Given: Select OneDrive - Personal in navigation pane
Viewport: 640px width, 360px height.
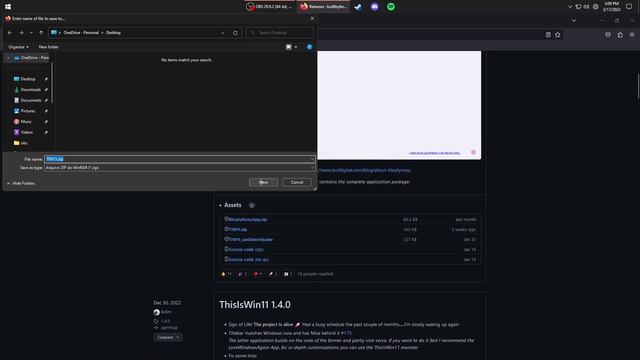Looking at the screenshot, I should 31,58.
